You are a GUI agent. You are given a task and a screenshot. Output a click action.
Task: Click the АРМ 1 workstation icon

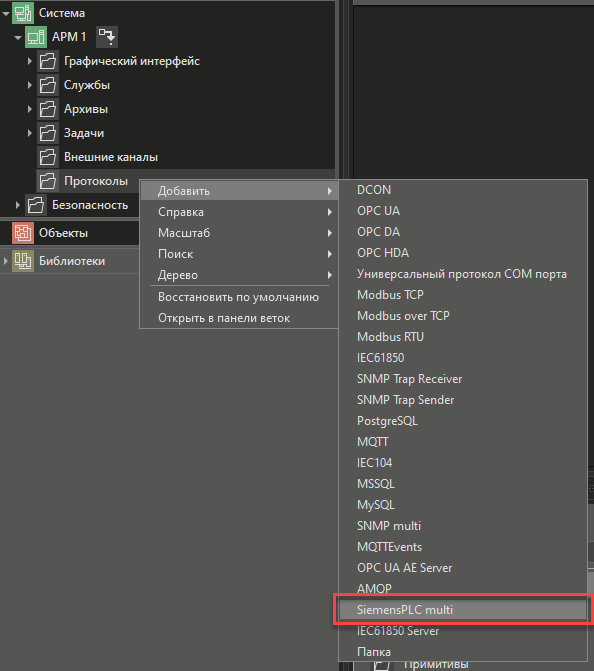[x=36, y=37]
